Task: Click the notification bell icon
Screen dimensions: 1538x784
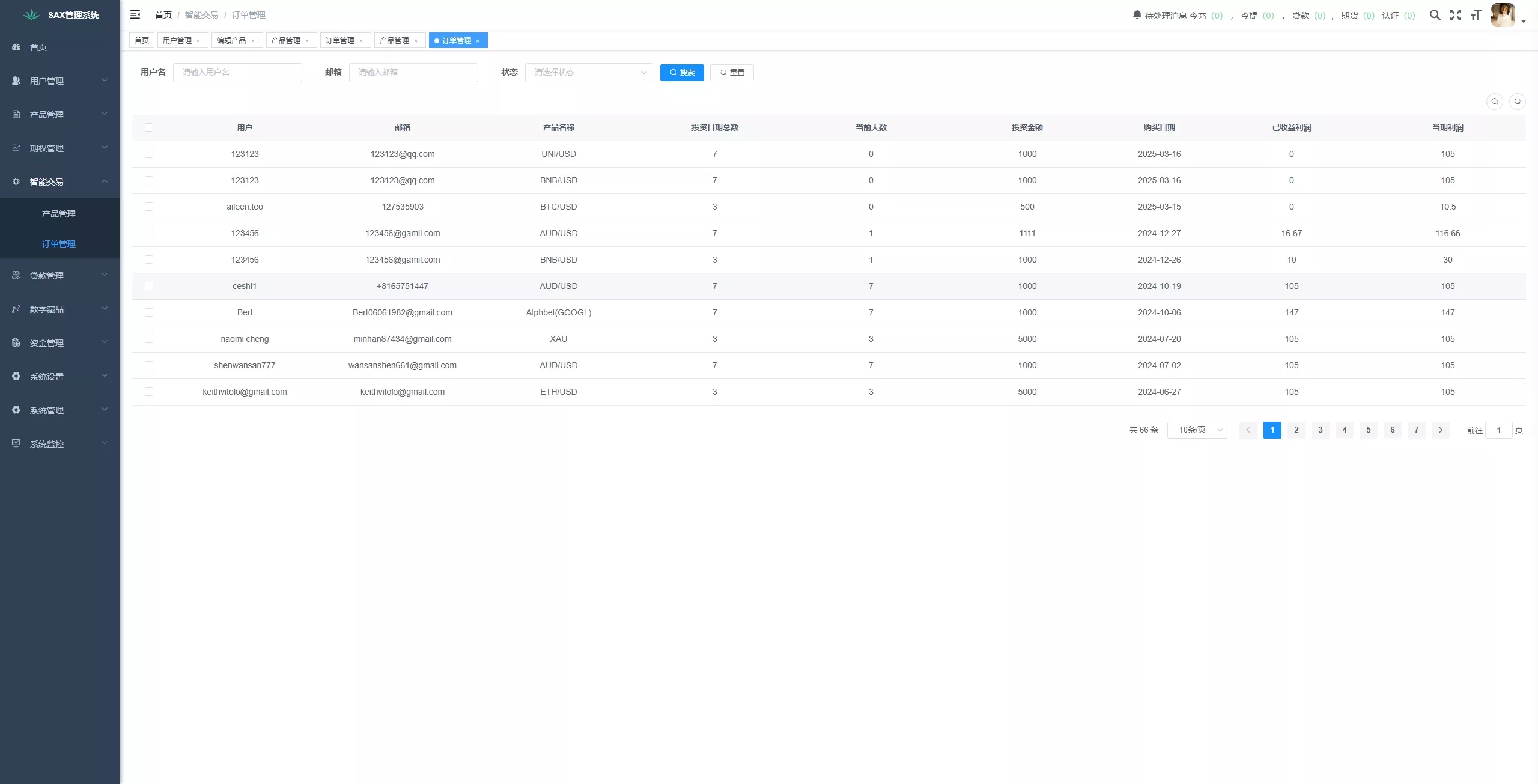Action: tap(1137, 14)
